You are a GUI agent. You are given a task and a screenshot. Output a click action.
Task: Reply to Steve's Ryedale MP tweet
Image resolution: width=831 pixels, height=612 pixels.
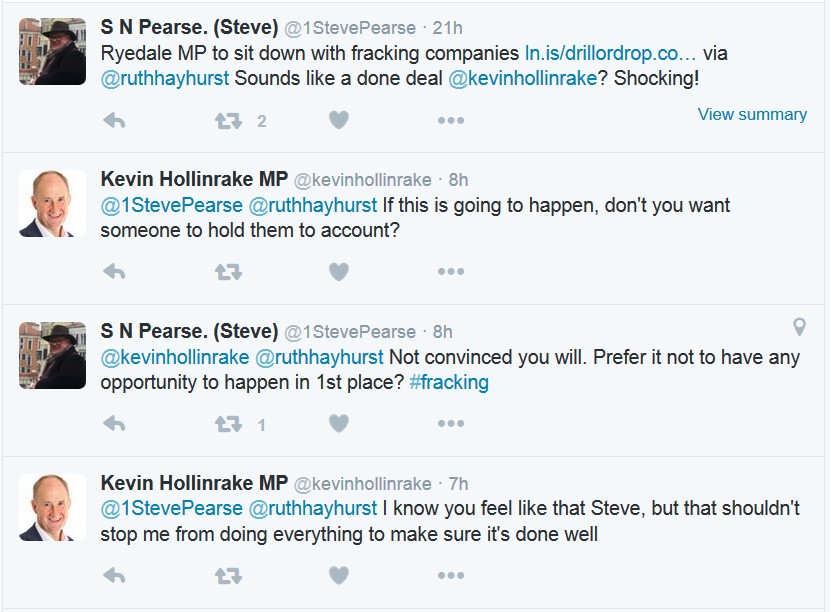pos(114,120)
